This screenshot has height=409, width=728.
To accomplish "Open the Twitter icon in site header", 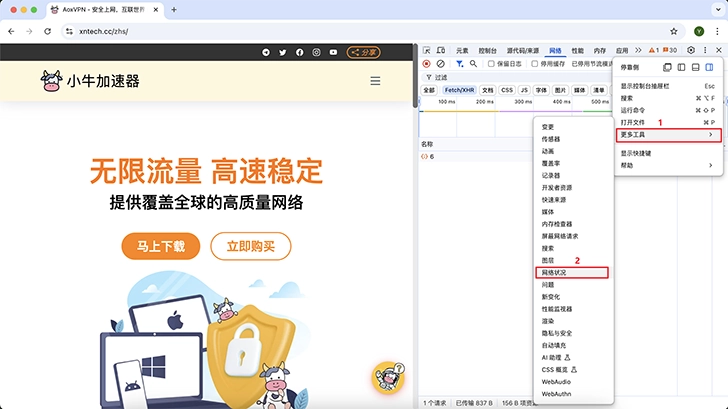I will point(282,52).
